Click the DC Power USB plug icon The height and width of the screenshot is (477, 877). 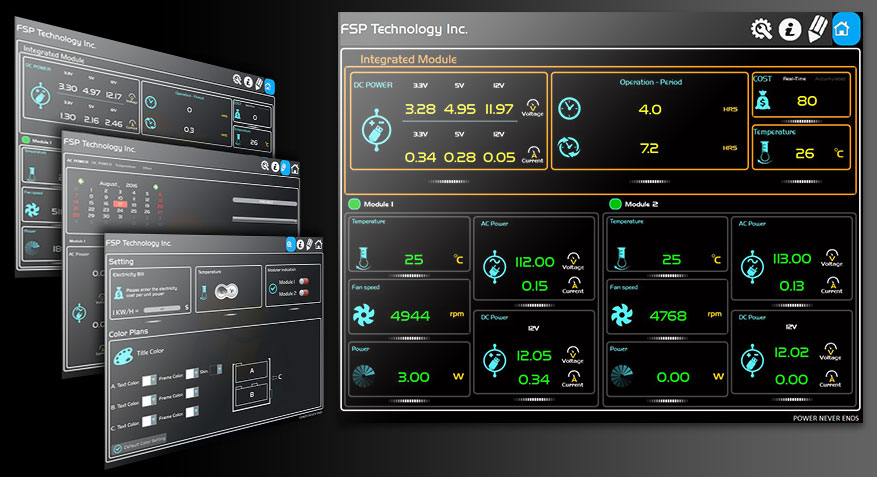coord(378,132)
